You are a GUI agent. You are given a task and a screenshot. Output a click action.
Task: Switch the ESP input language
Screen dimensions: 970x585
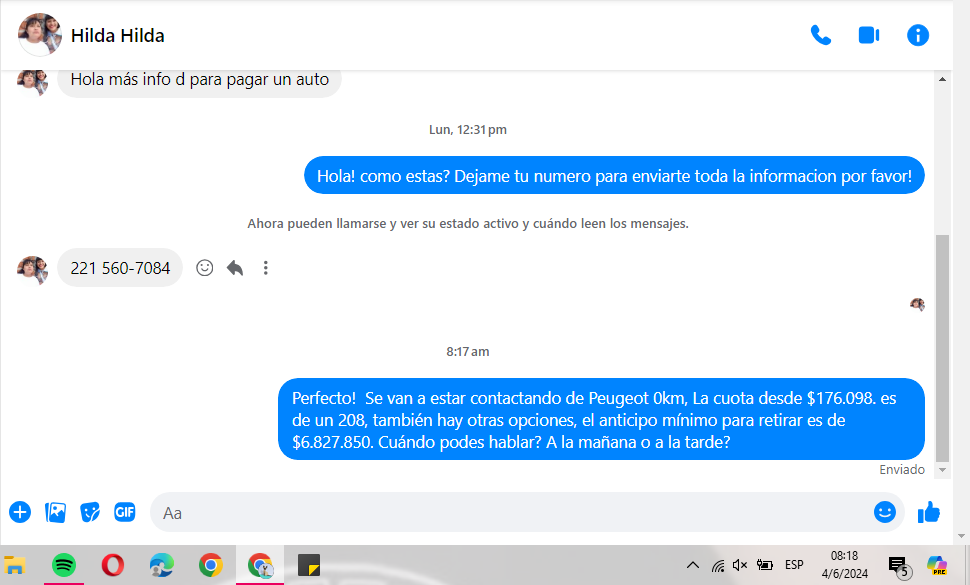pyautogui.click(x=794, y=565)
